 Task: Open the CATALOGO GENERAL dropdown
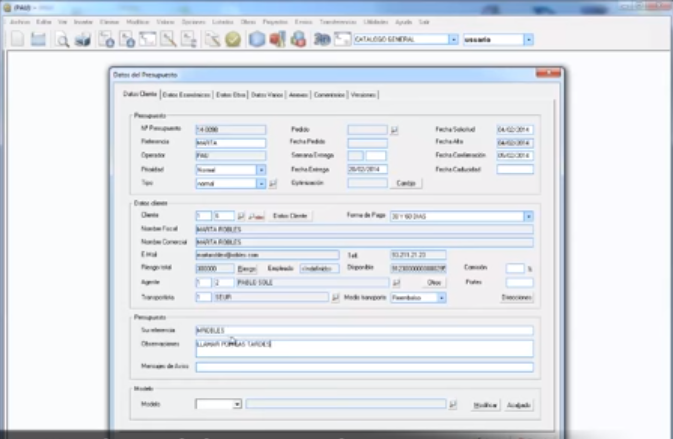453,40
